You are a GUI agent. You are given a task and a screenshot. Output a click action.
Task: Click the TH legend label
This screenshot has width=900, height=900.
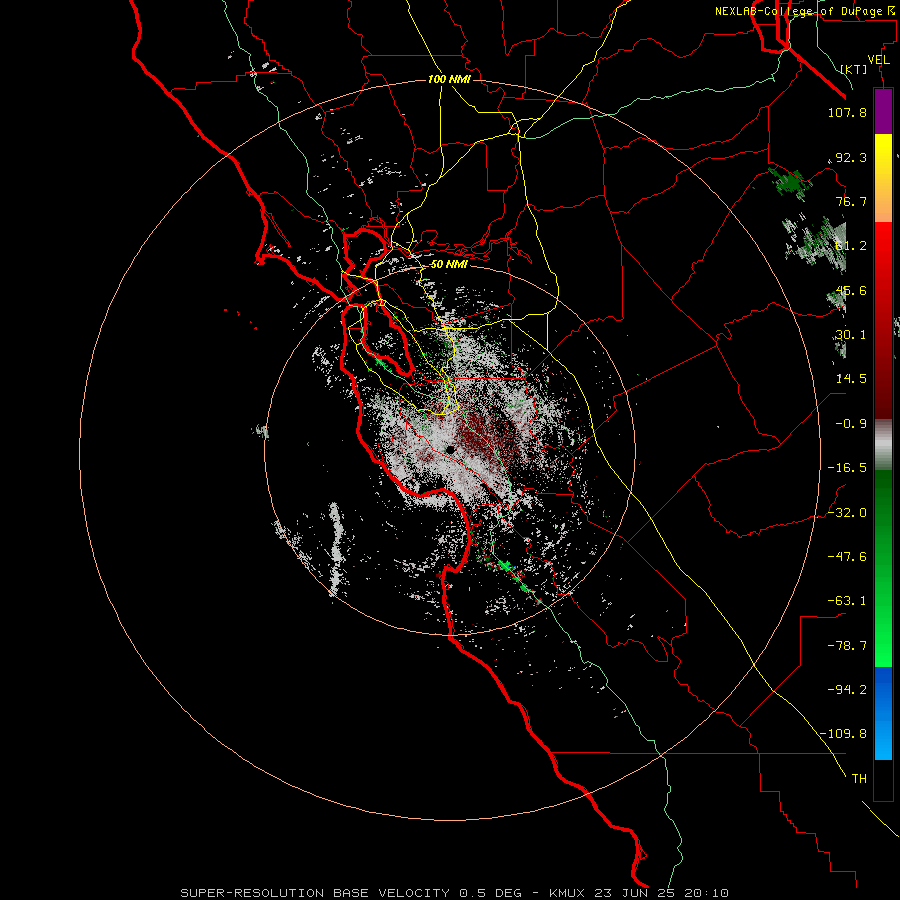859,779
